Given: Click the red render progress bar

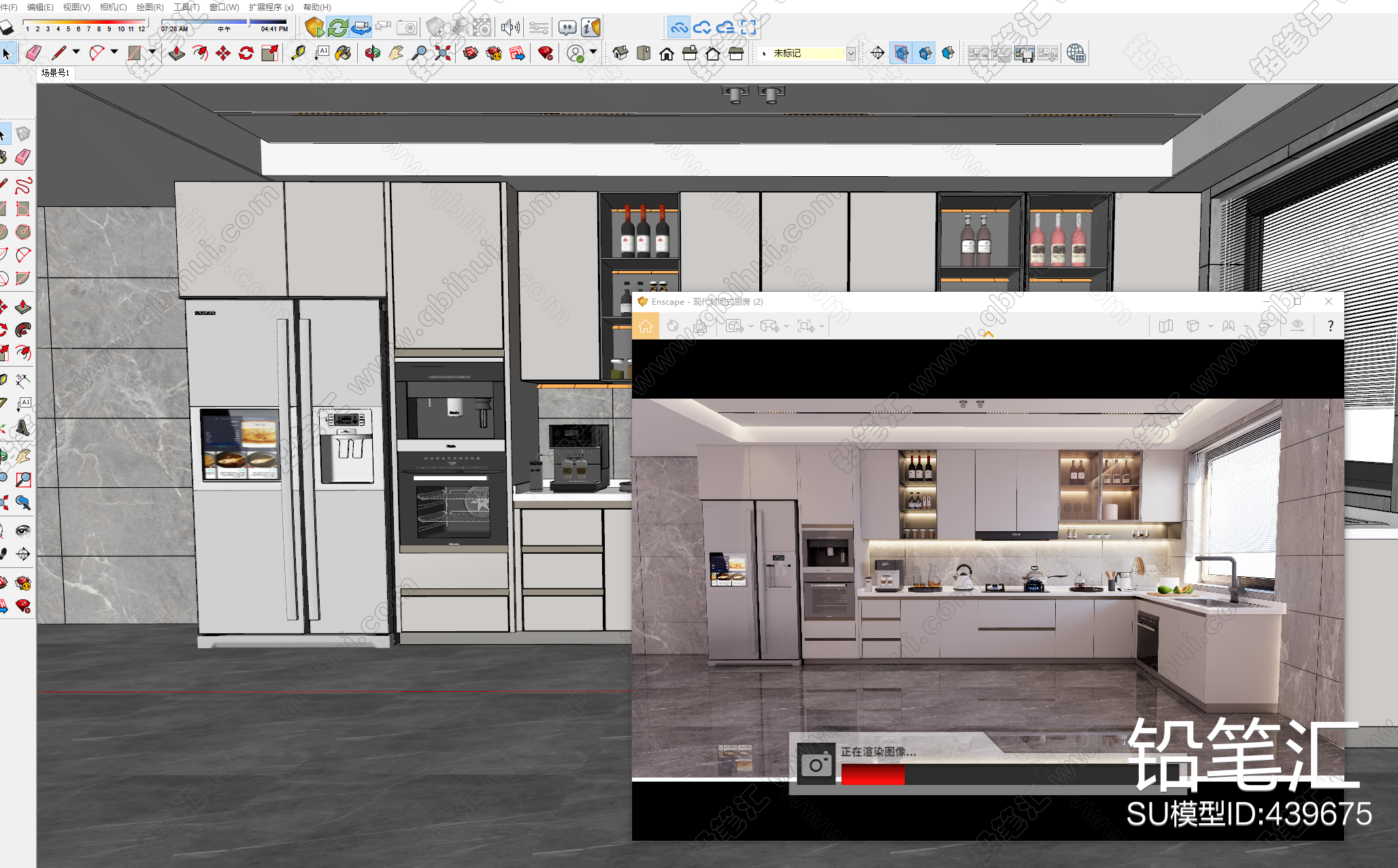Looking at the screenshot, I should (x=873, y=775).
